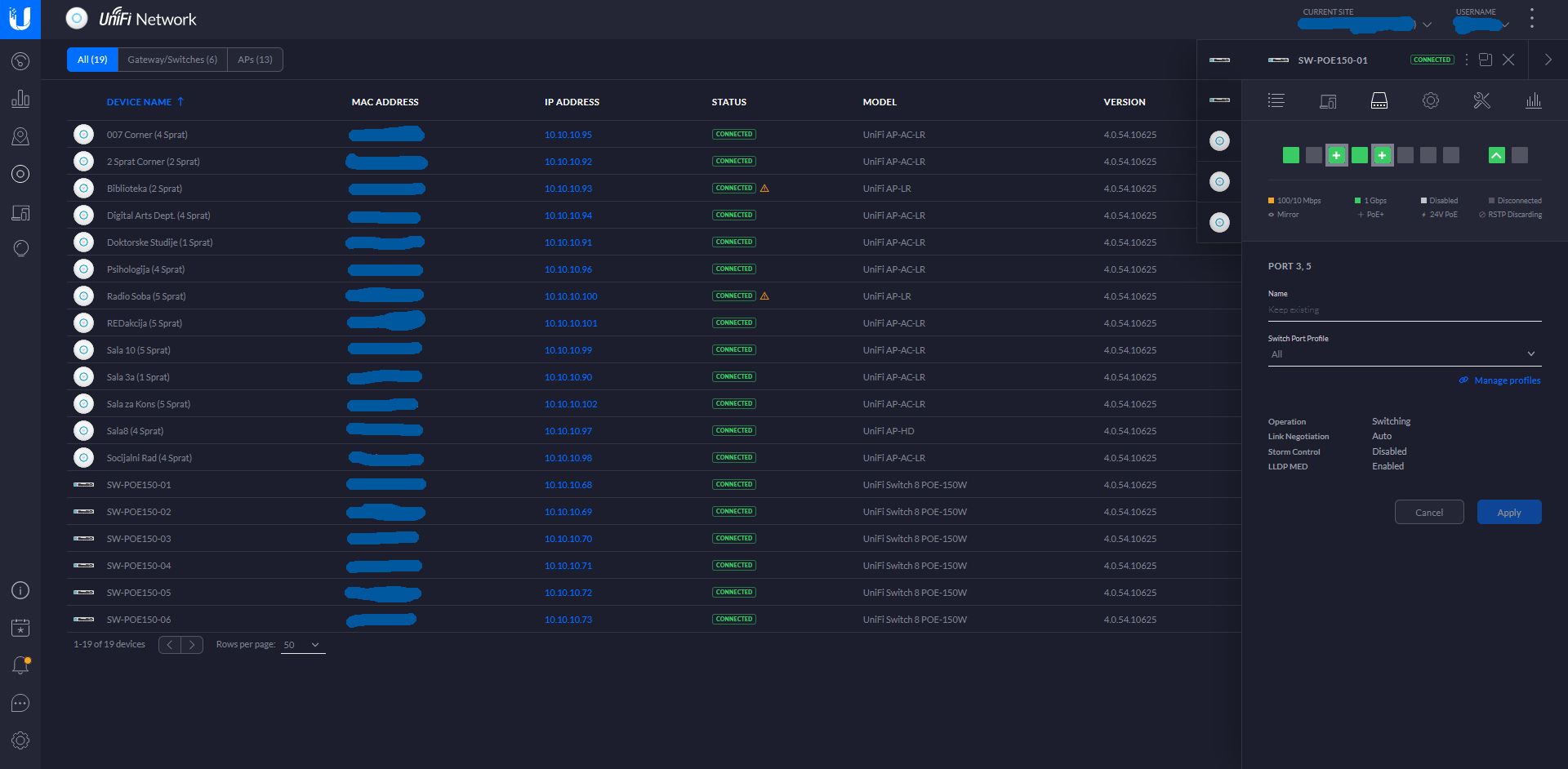Open the Clients page in sidebar

click(x=20, y=212)
